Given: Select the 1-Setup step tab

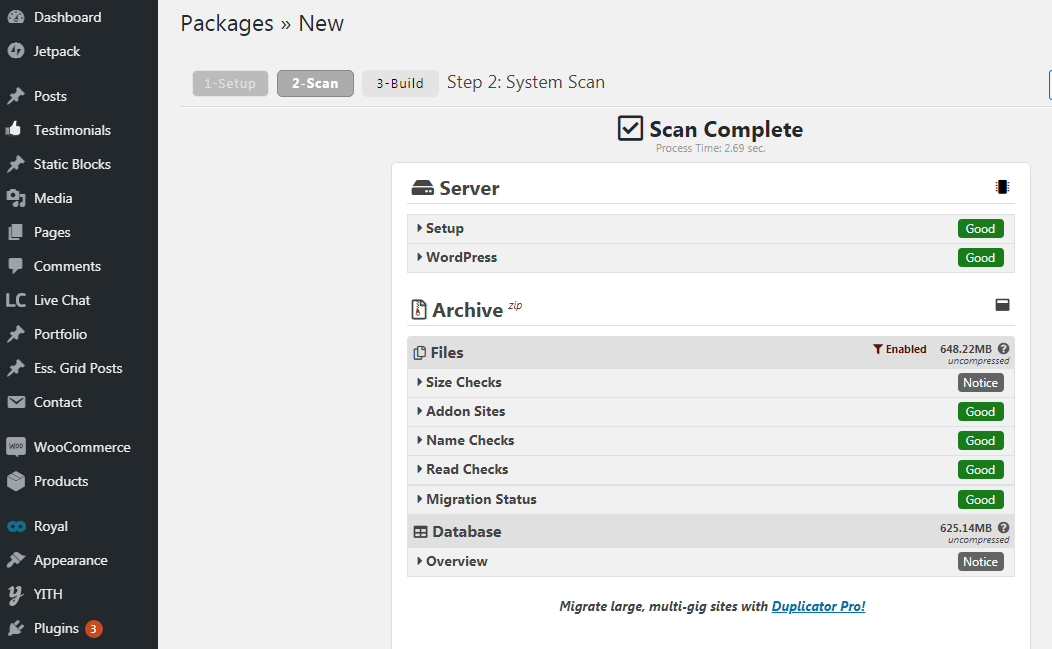Looking at the screenshot, I should 230,83.
